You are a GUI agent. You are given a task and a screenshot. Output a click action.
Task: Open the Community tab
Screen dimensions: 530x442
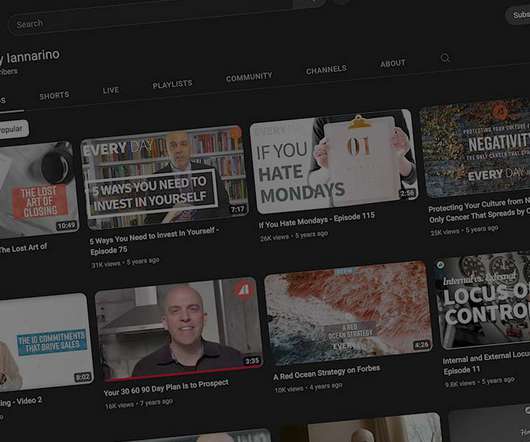(x=249, y=77)
